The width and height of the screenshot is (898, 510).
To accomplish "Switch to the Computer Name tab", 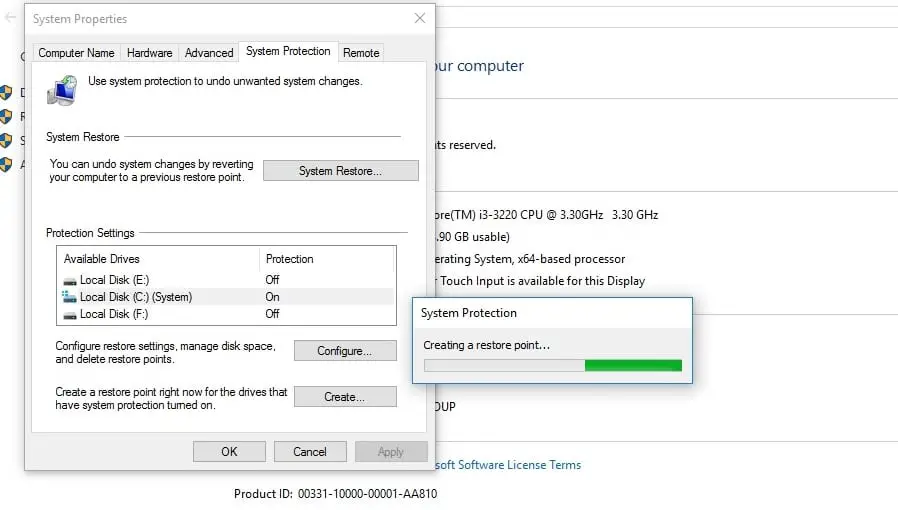I will point(76,53).
